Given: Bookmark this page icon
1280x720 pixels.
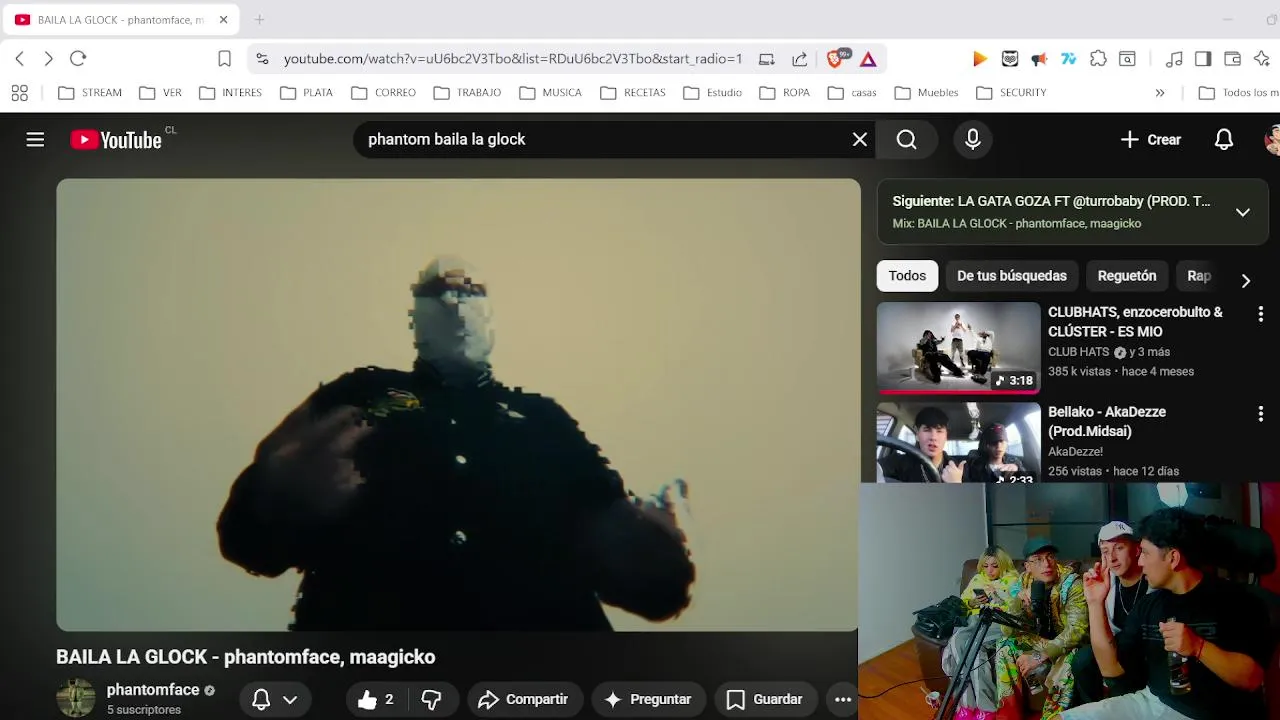Looking at the screenshot, I should pos(225,59).
